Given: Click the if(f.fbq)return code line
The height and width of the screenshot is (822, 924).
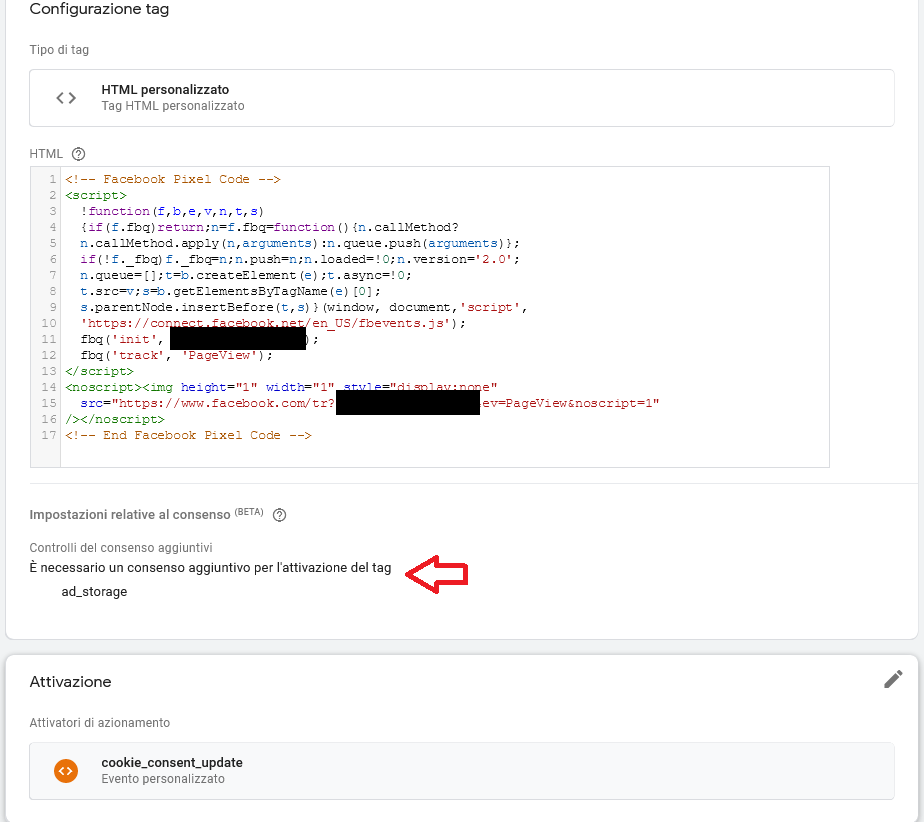Looking at the screenshot, I should click(269, 227).
